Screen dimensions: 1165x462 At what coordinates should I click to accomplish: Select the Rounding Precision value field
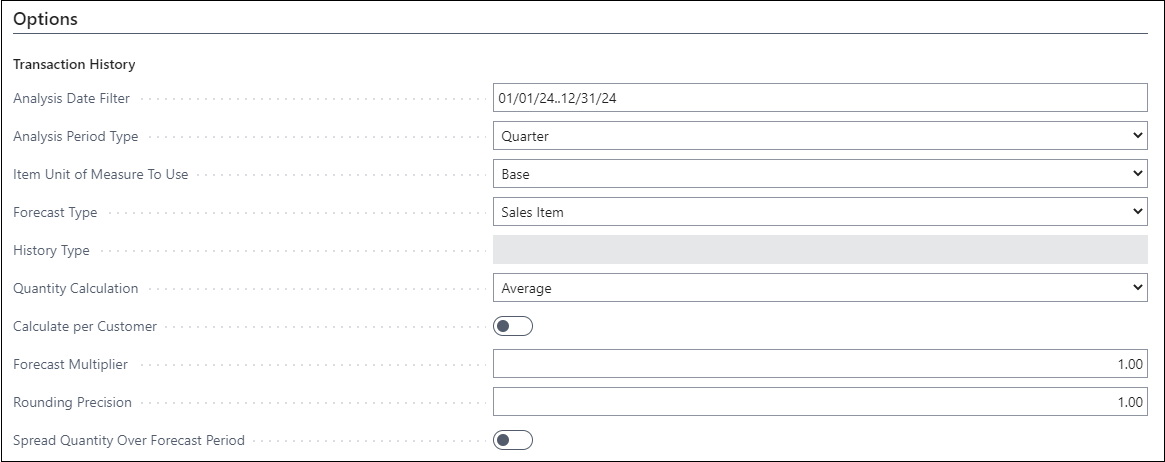(x=819, y=402)
